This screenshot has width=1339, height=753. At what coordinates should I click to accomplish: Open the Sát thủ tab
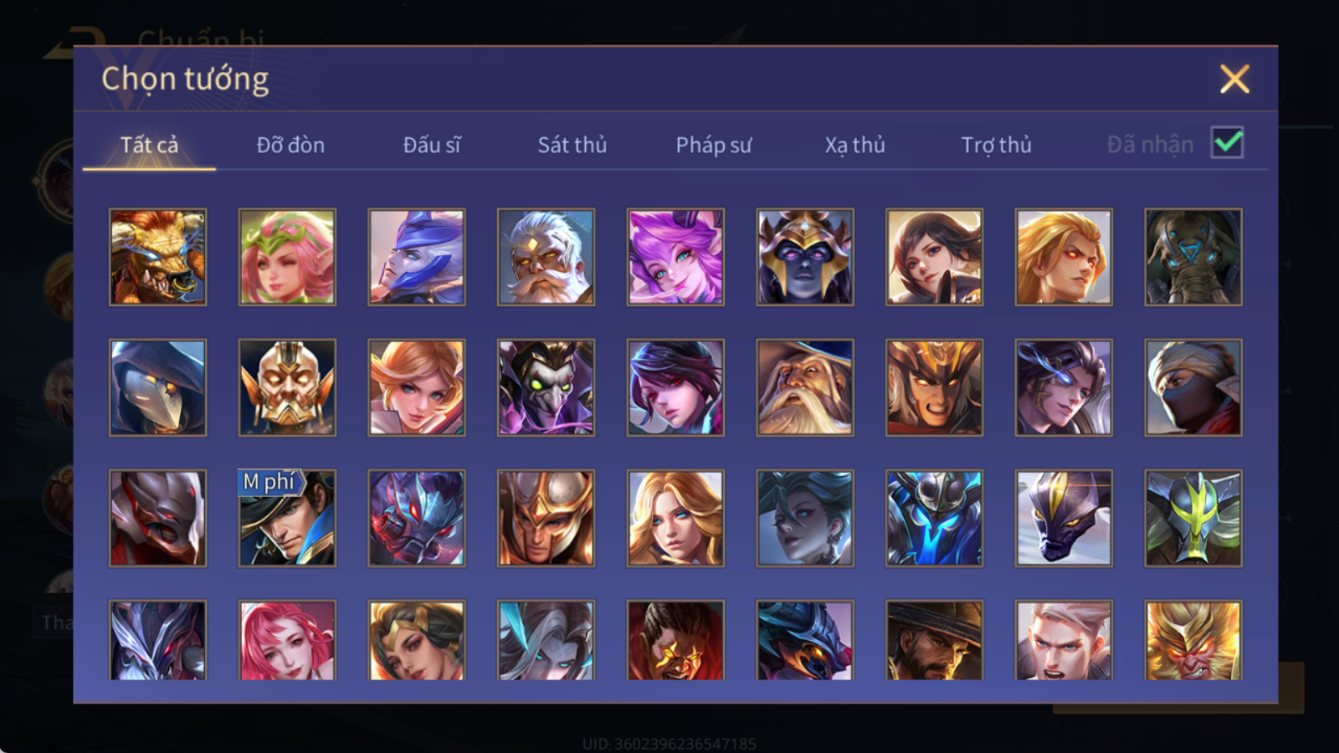[x=572, y=145]
